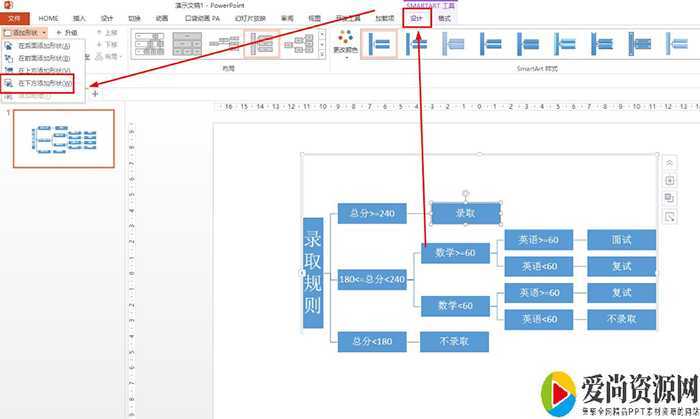Click the plus icon beside the SmartArt
Screen dimensions: 700x419
pos(669,180)
